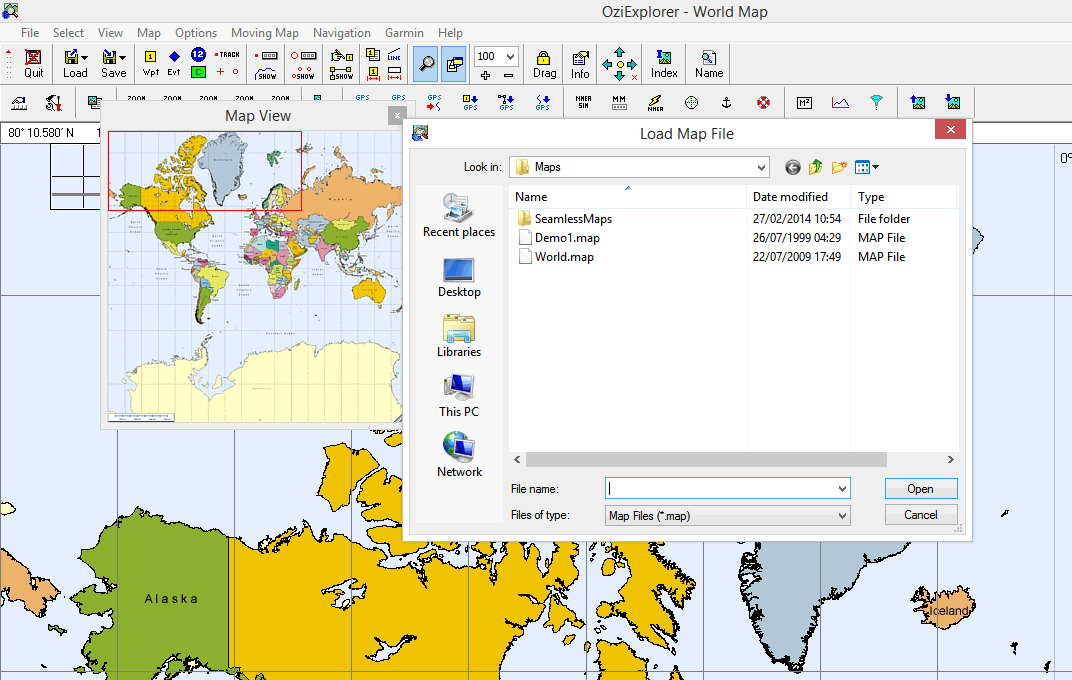Click the Open button
Screen dimensions: 1072x680
(x=920, y=489)
